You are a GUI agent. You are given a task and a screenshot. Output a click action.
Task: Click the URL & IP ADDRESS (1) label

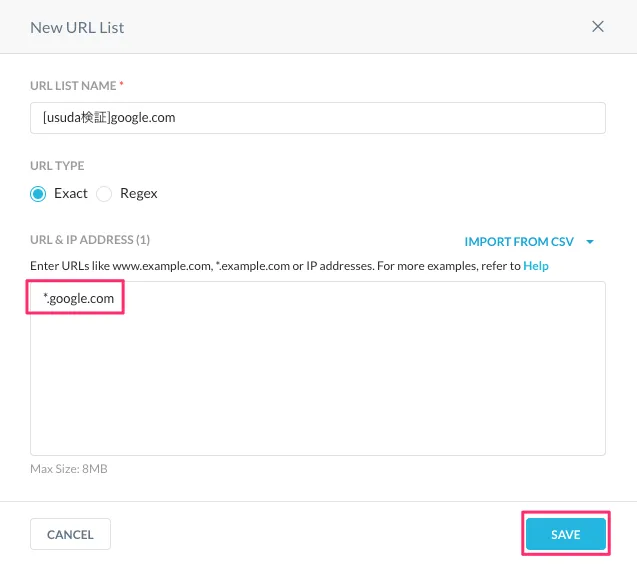90,240
